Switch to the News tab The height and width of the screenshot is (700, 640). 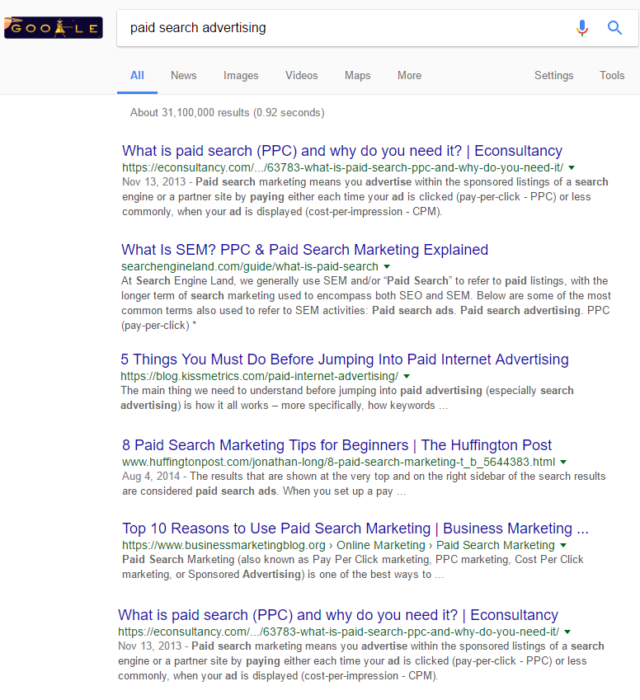(x=183, y=75)
